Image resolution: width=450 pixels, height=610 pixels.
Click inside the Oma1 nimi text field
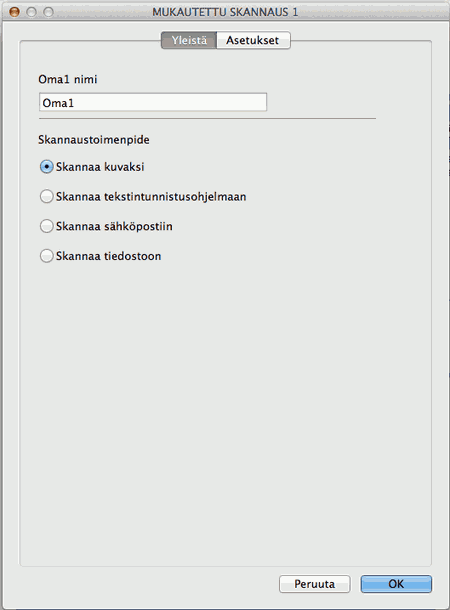coord(153,102)
